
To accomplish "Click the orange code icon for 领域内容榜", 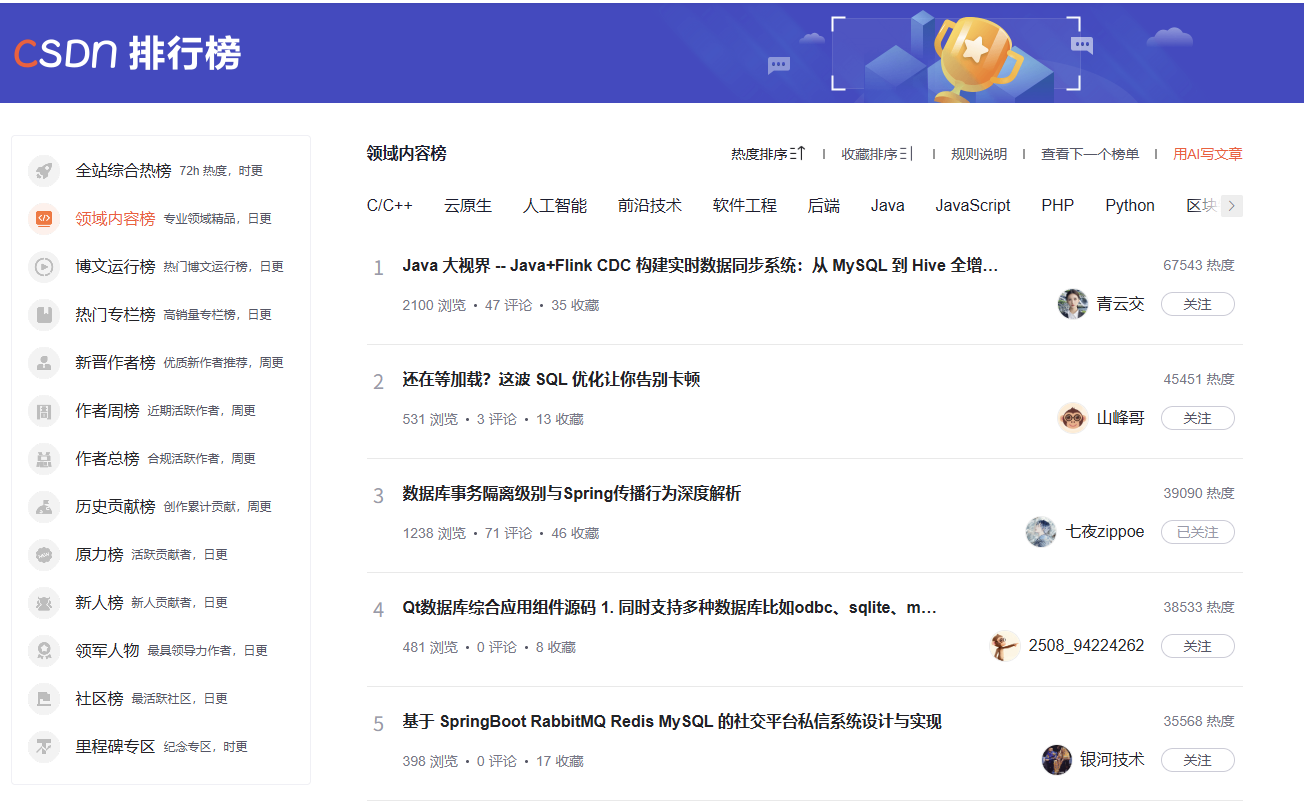I will pyautogui.click(x=44, y=219).
